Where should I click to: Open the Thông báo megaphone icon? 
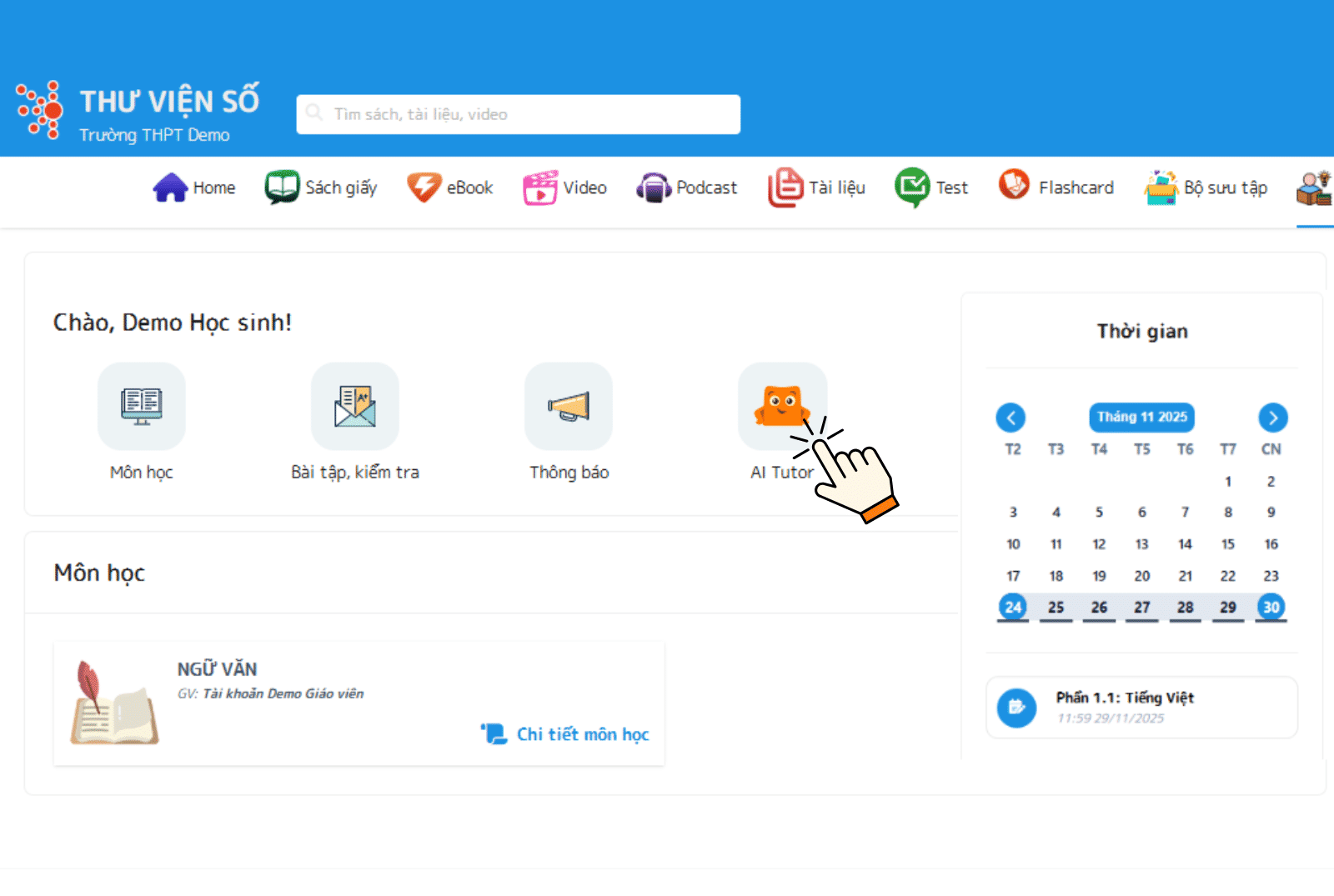pyautogui.click(x=569, y=406)
